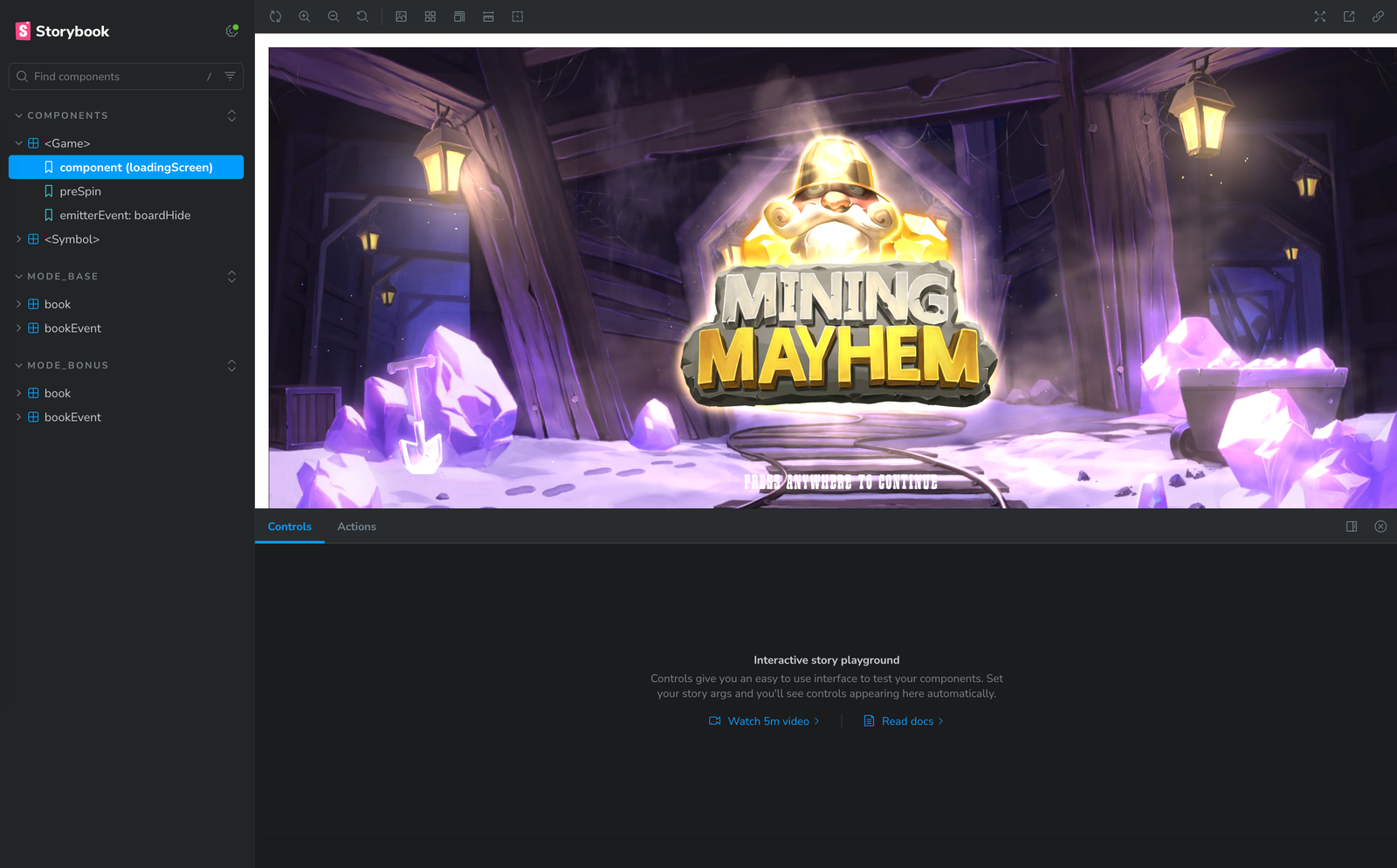Screen dimensions: 1397x868
Task: Open the Storybook settings menu icon
Action: (x=231, y=31)
